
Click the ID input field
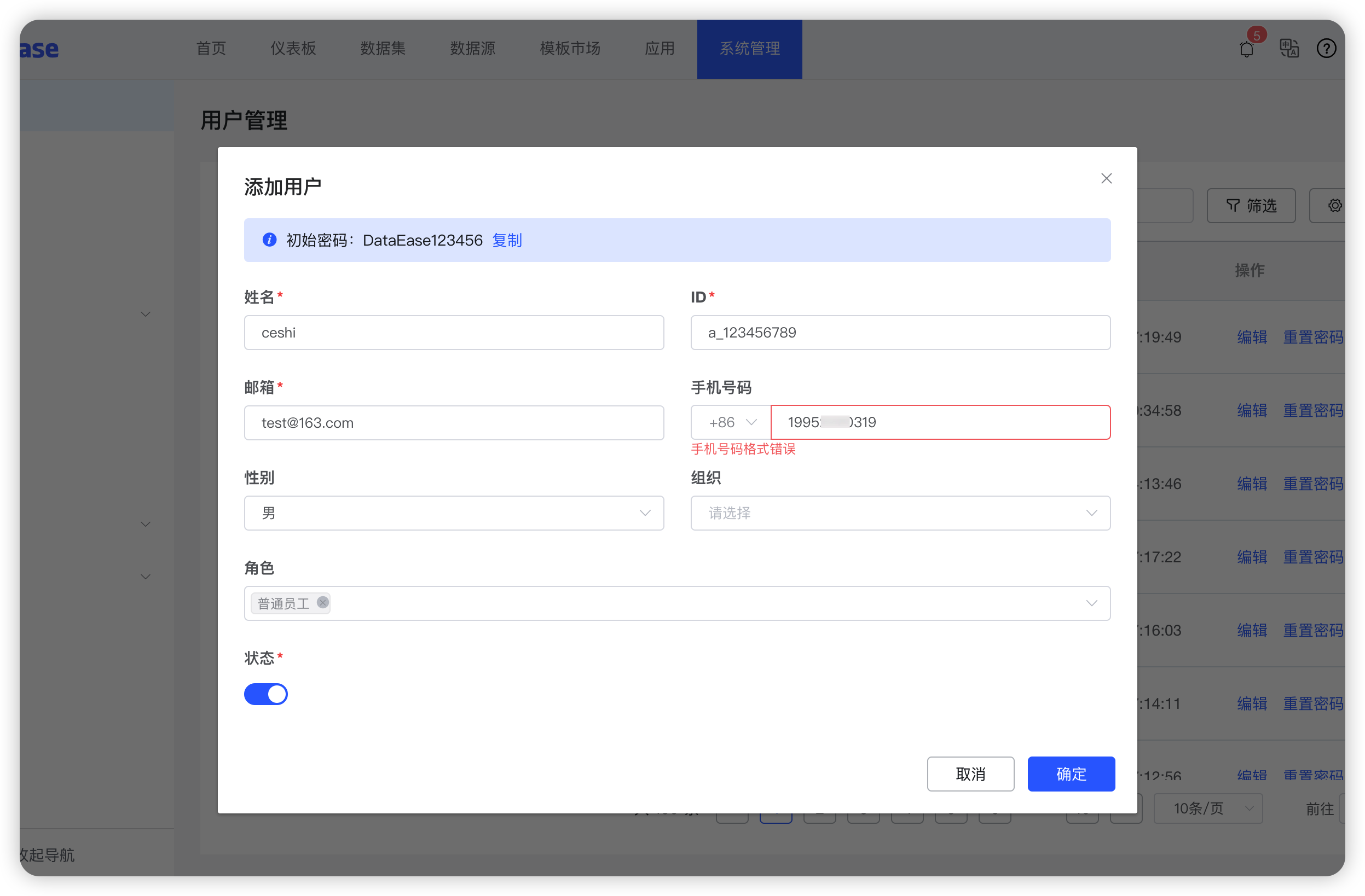coord(900,333)
